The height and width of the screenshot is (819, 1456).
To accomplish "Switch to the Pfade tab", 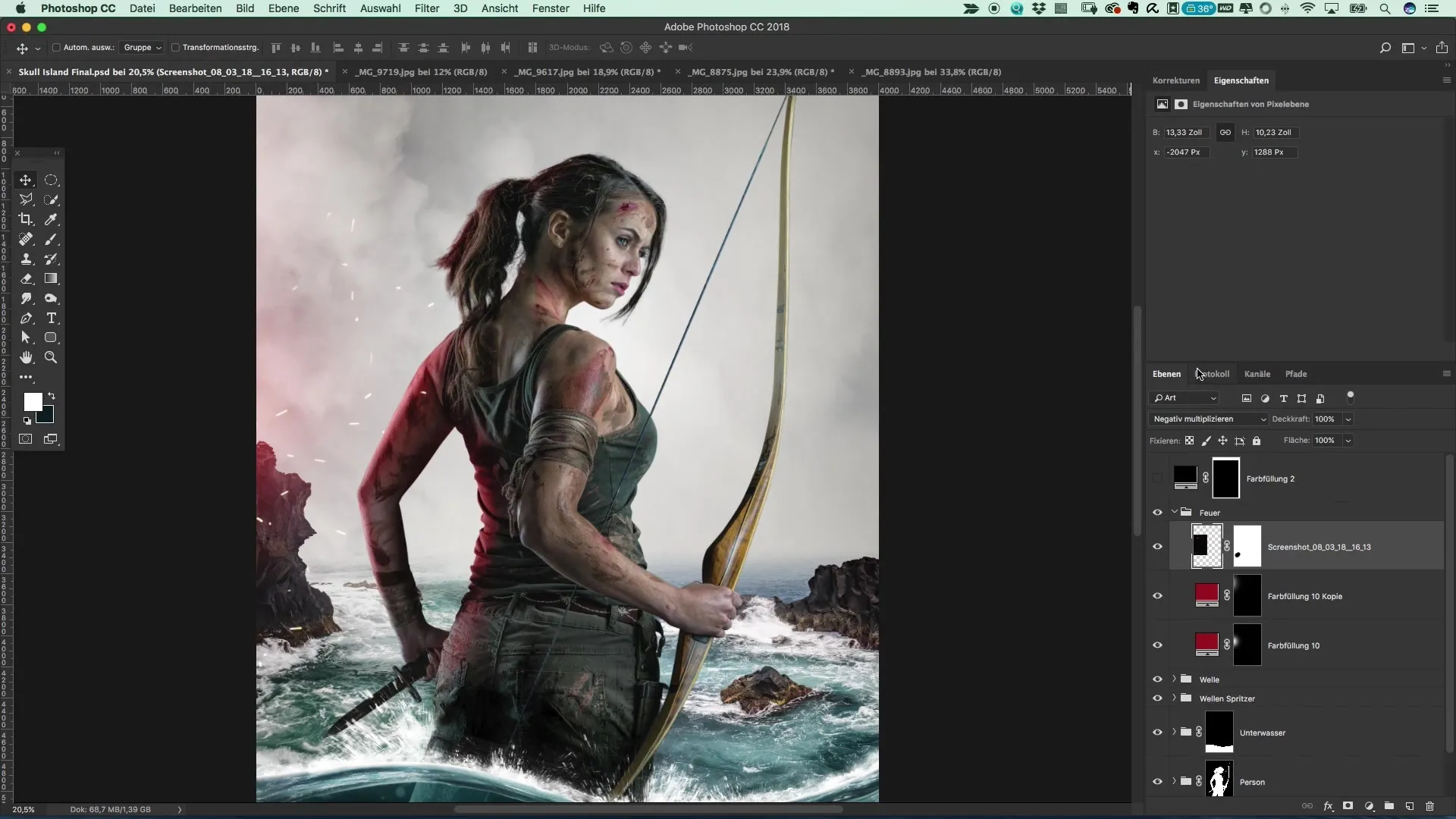I will 1296,374.
